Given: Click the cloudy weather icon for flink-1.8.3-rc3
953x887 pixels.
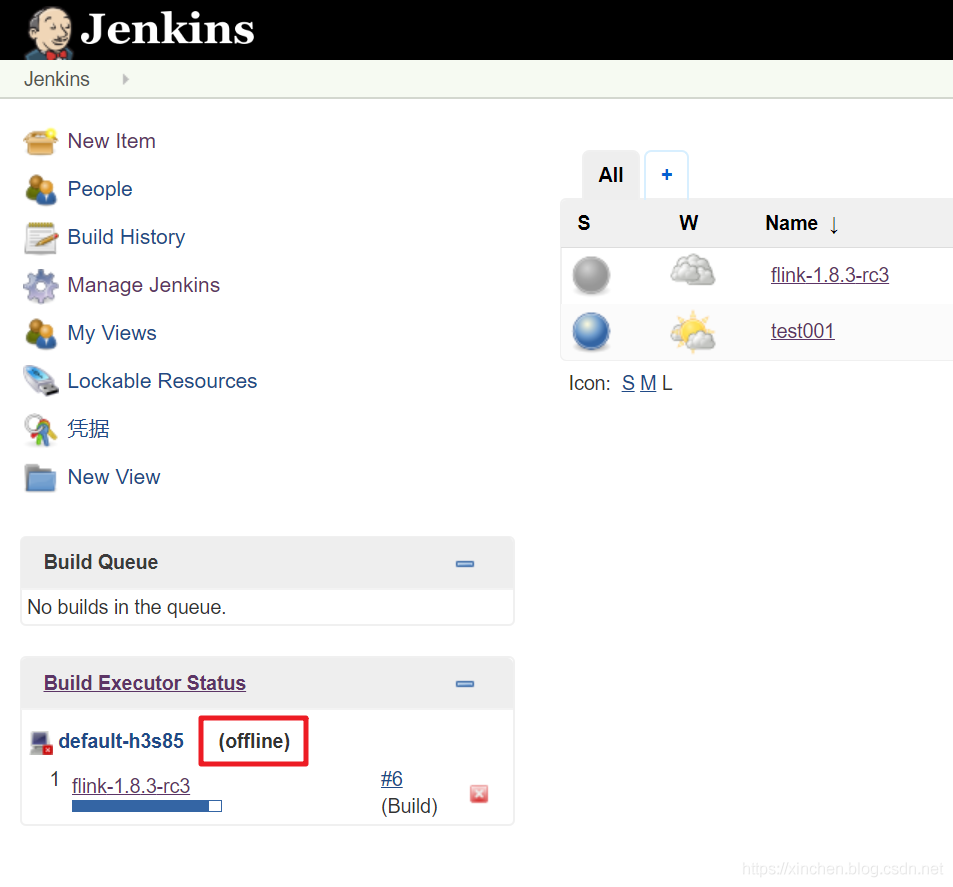Looking at the screenshot, I should click(x=692, y=271).
